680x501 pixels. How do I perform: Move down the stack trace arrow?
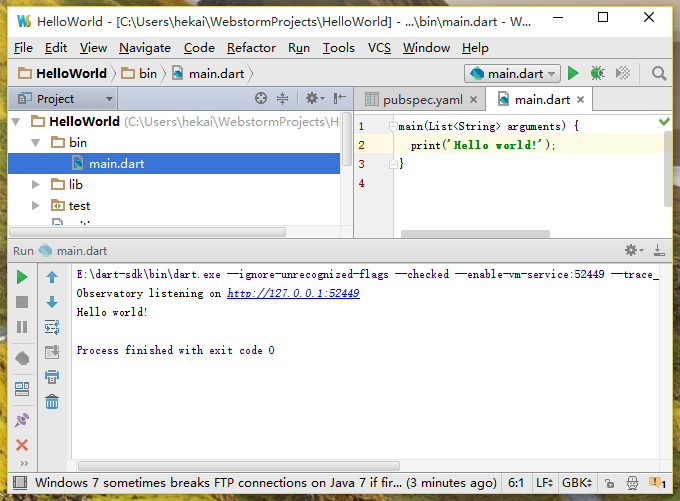[52, 302]
